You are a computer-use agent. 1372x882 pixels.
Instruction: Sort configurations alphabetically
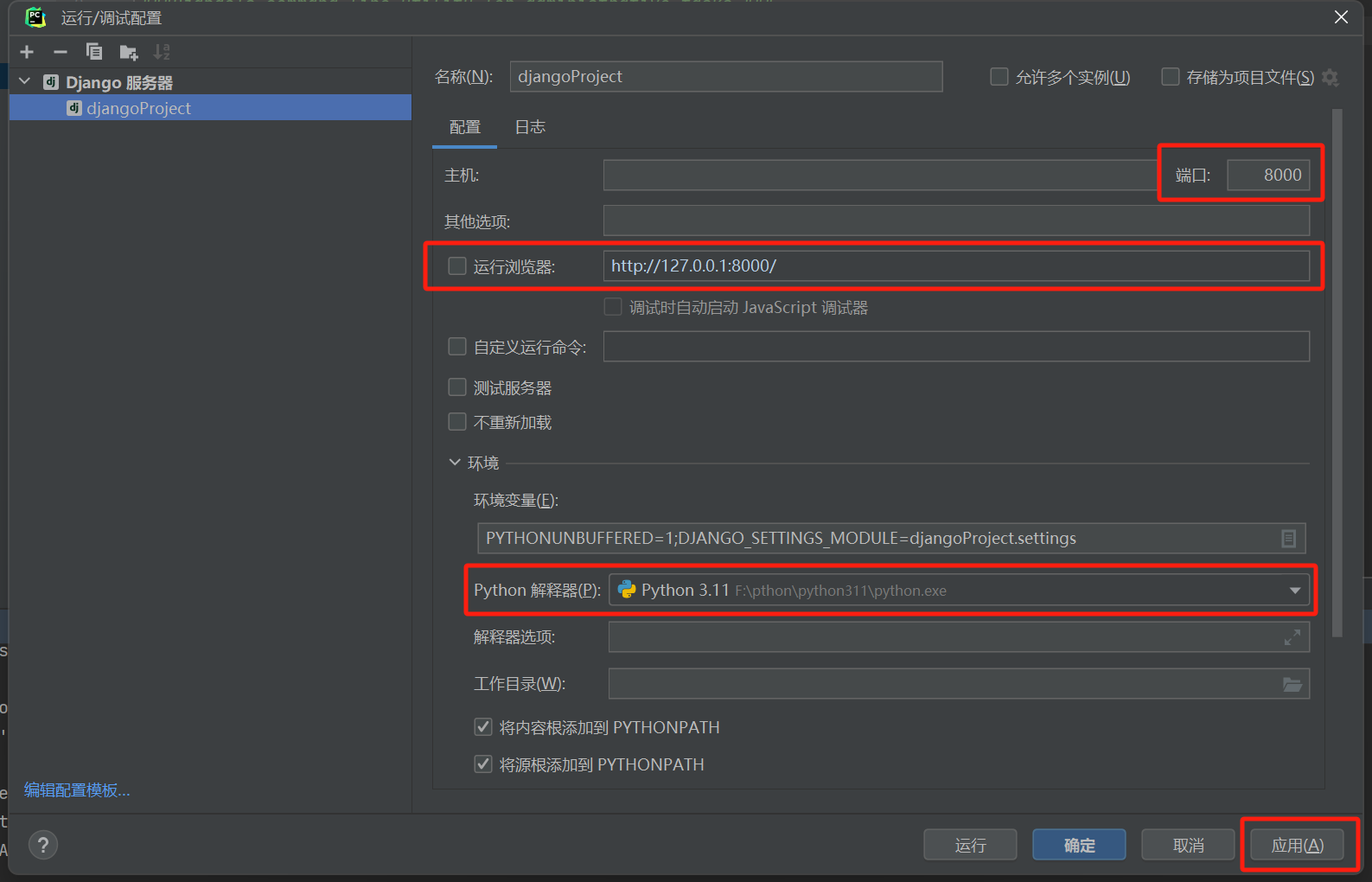(162, 53)
